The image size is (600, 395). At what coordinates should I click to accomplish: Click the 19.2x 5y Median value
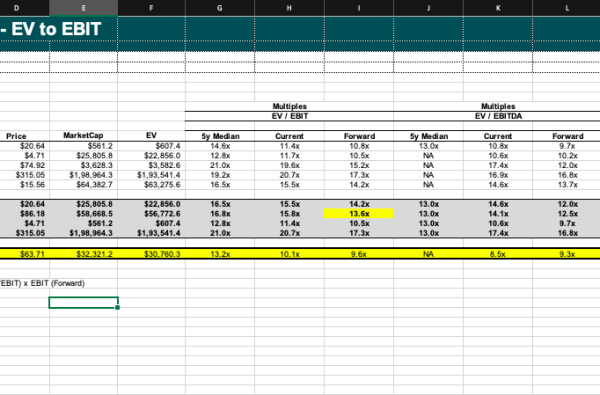click(220, 175)
